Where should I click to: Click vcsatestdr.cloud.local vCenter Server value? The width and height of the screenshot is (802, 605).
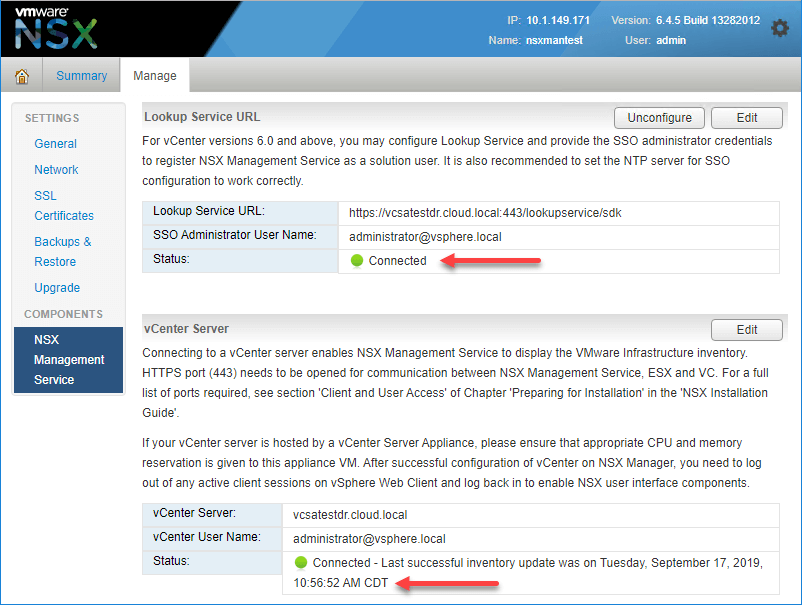[x=350, y=515]
